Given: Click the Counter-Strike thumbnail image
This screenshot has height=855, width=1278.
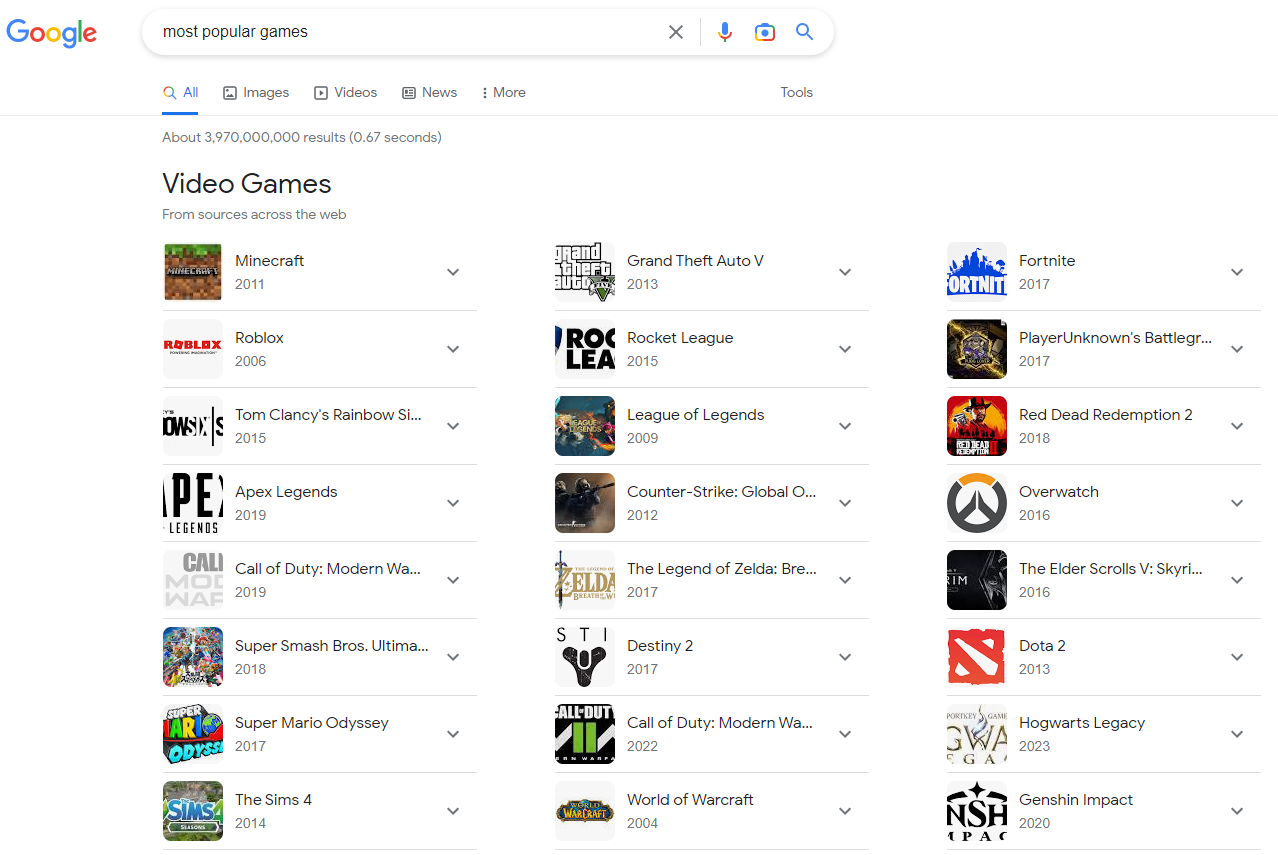Looking at the screenshot, I should point(585,503).
